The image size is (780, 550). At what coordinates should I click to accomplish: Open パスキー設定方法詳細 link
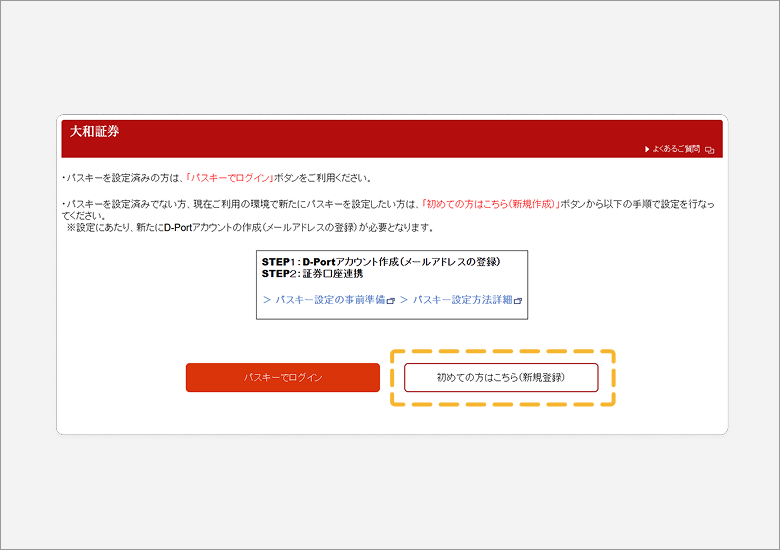click(x=462, y=299)
